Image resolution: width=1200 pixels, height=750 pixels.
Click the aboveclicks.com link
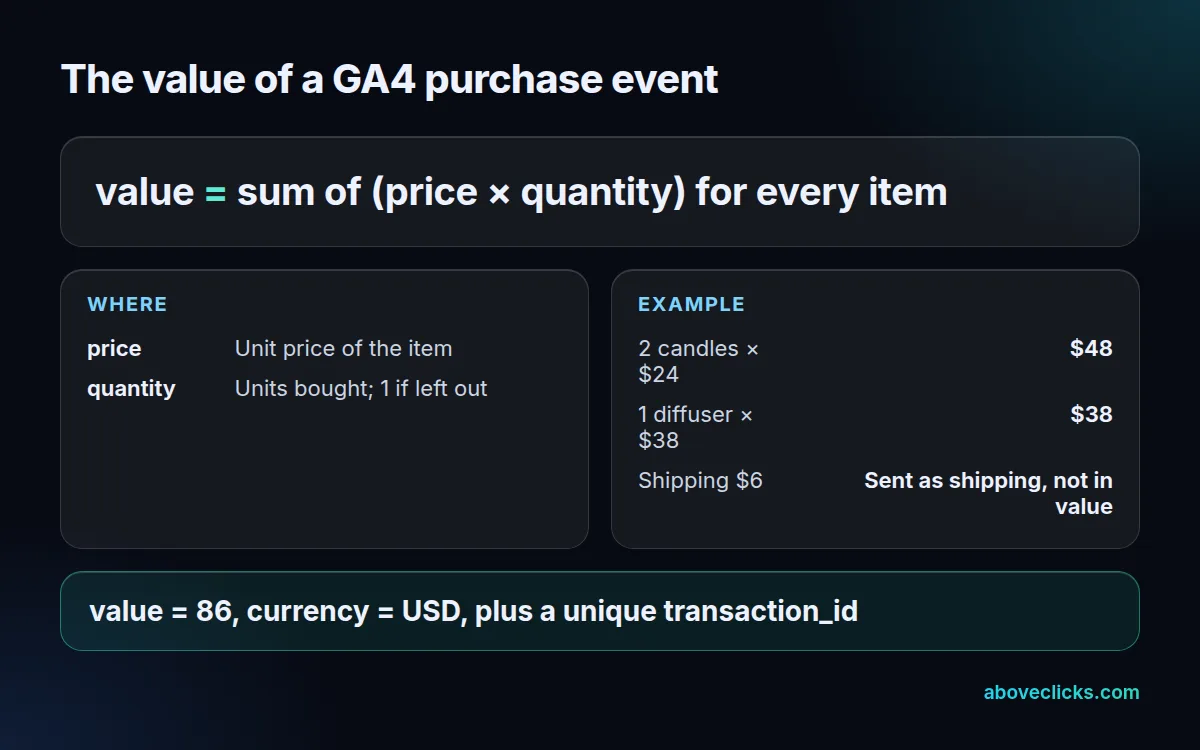pyautogui.click(x=1061, y=692)
